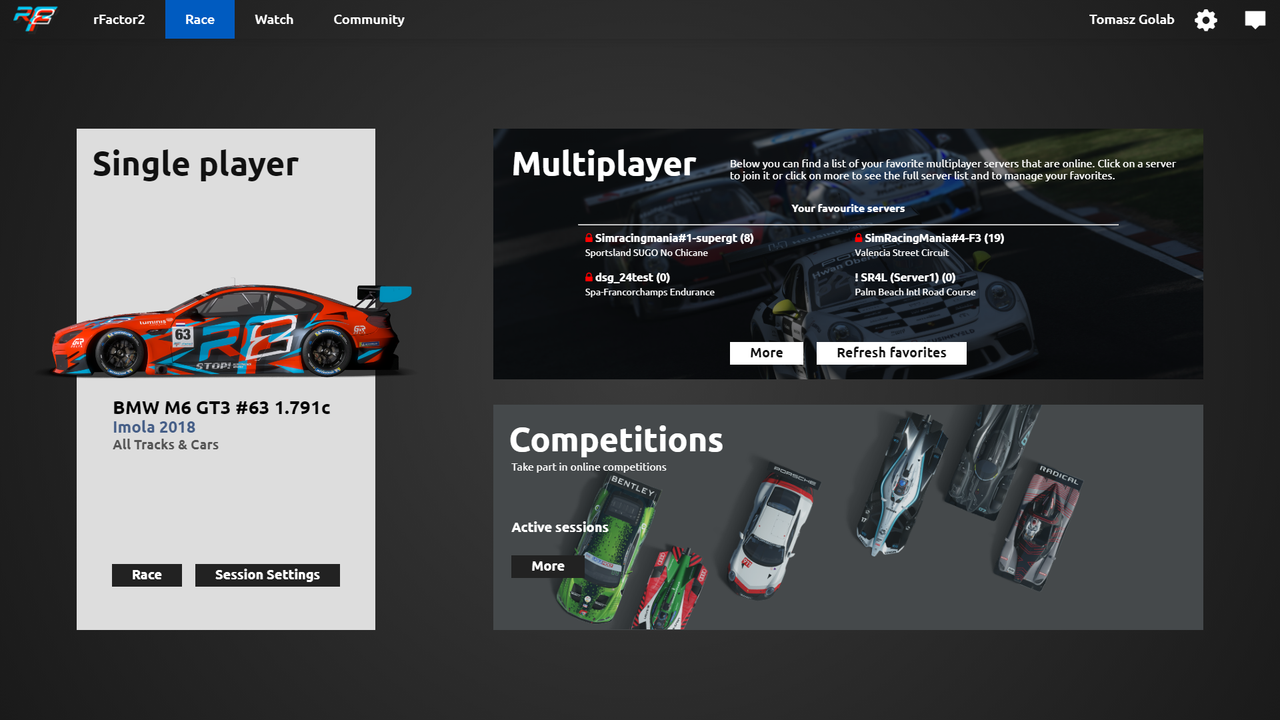Screen dimensions: 1280x720
Task: Join dsg_24test (0) server
Action: coord(632,277)
